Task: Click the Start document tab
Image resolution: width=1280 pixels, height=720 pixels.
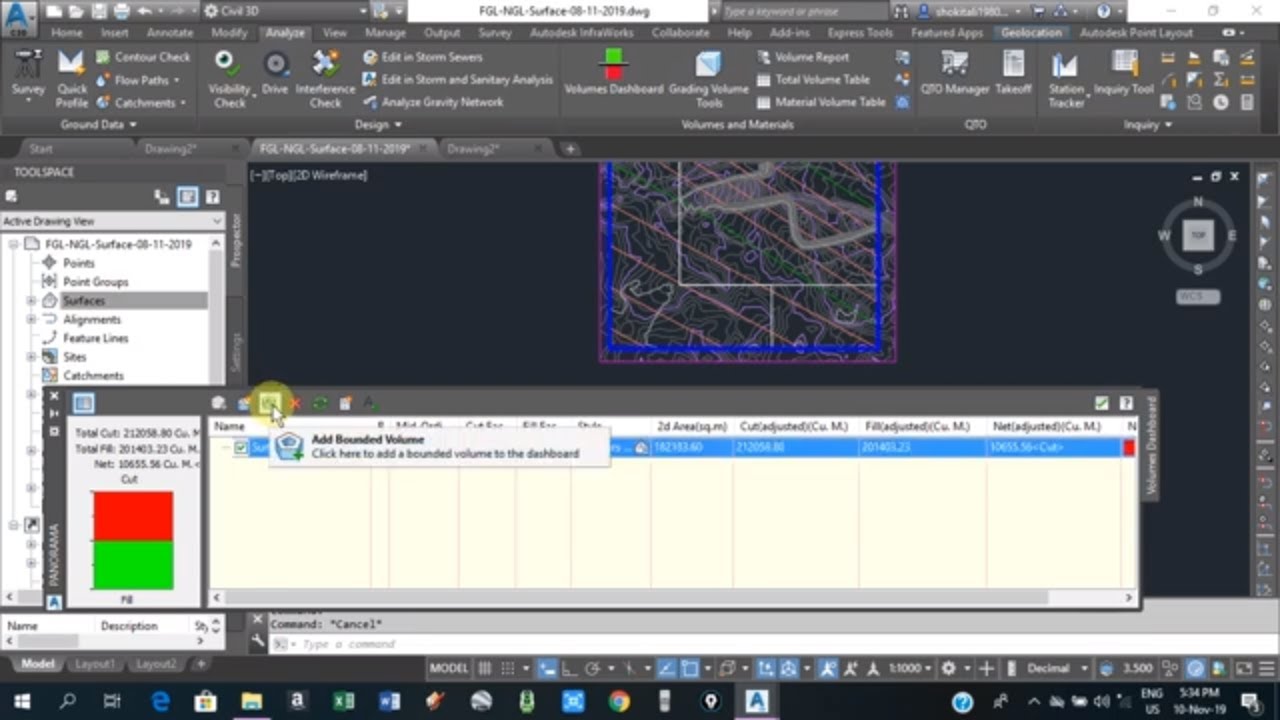Action: pos(41,149)
